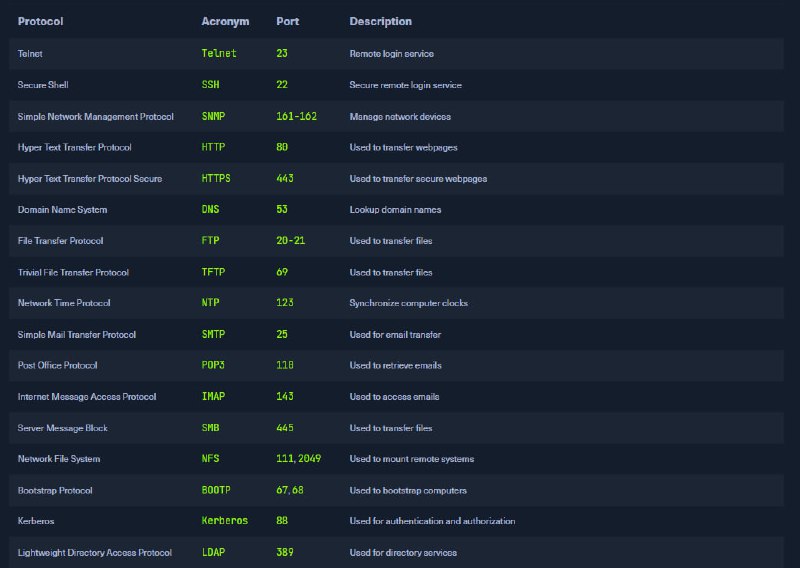Click the Network Time Protocol name
Image resolution: width=800 pixels, height=568 pixels.
tap(64, 303)
